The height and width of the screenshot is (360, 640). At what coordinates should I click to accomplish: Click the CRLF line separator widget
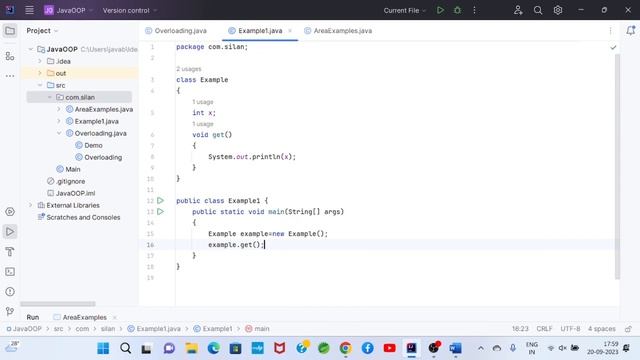tap(544, 329)
